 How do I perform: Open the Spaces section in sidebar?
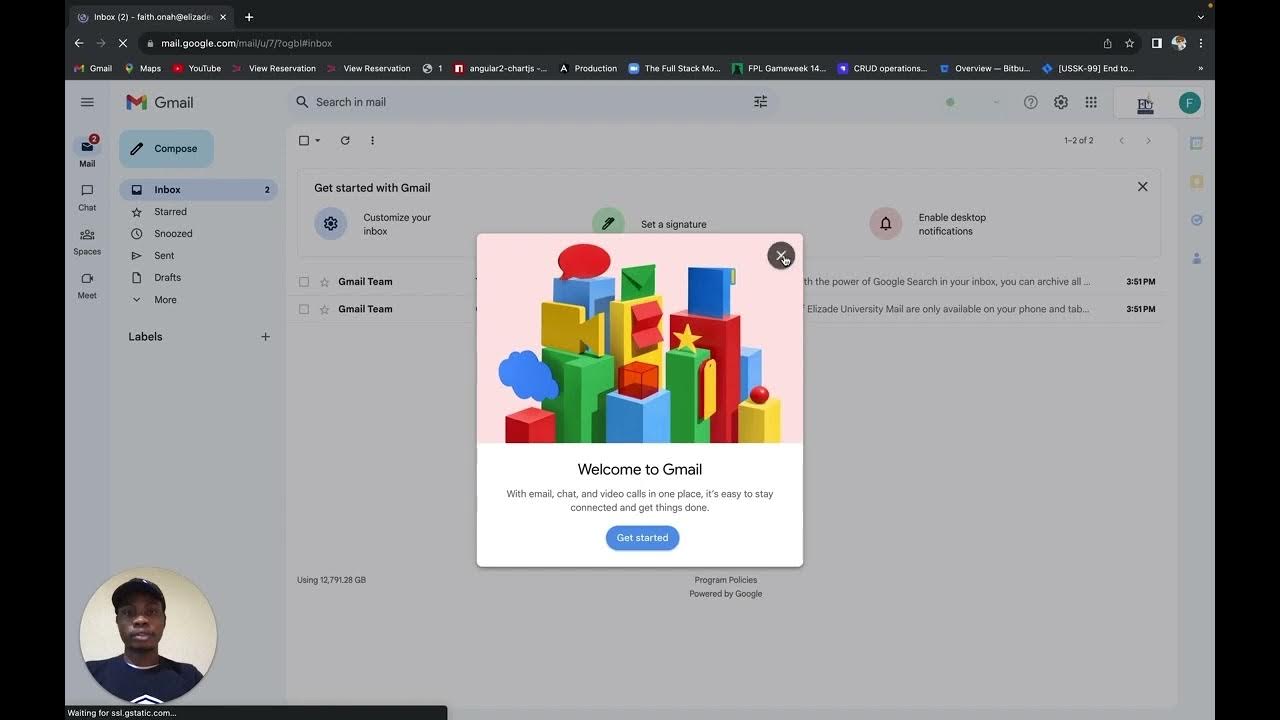(87, 241)
